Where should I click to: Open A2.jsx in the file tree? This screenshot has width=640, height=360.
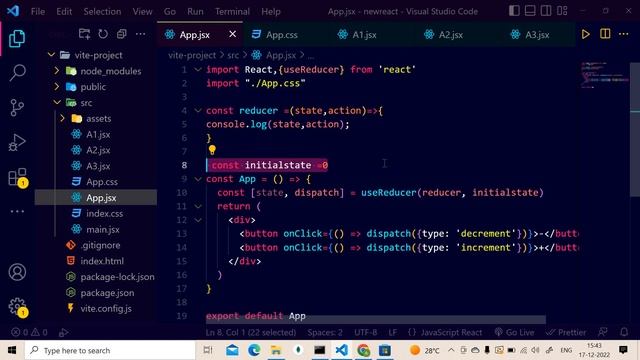(98, 150)
